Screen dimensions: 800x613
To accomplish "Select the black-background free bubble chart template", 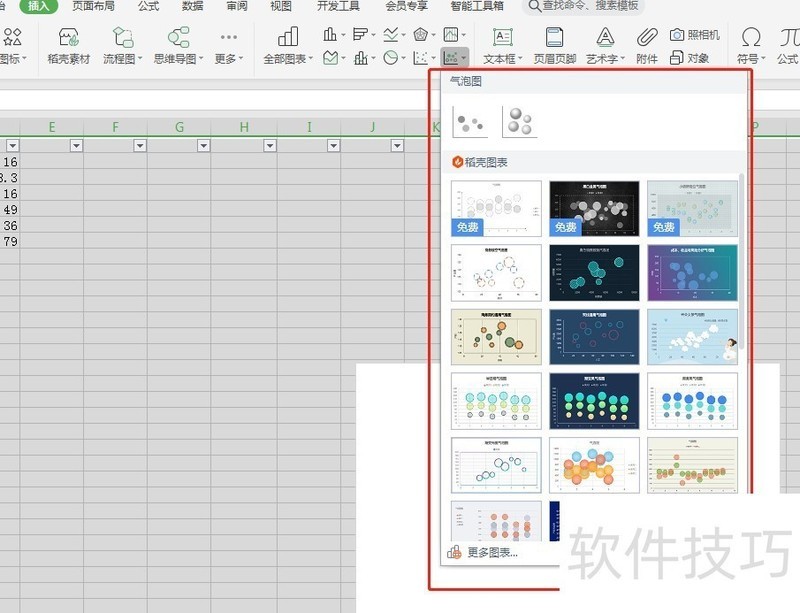I will coord(595,208).
